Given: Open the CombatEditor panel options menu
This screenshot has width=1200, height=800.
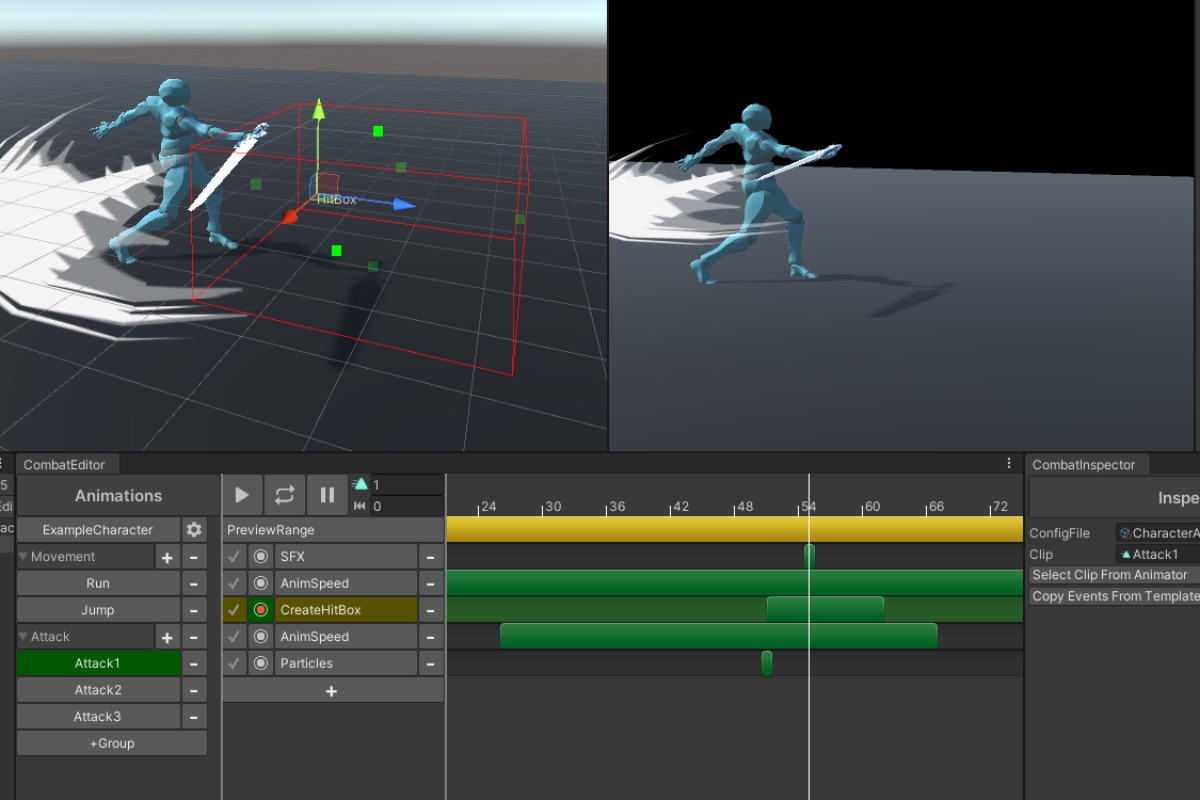Looking at the screenshot, I should pos(1009,464).
